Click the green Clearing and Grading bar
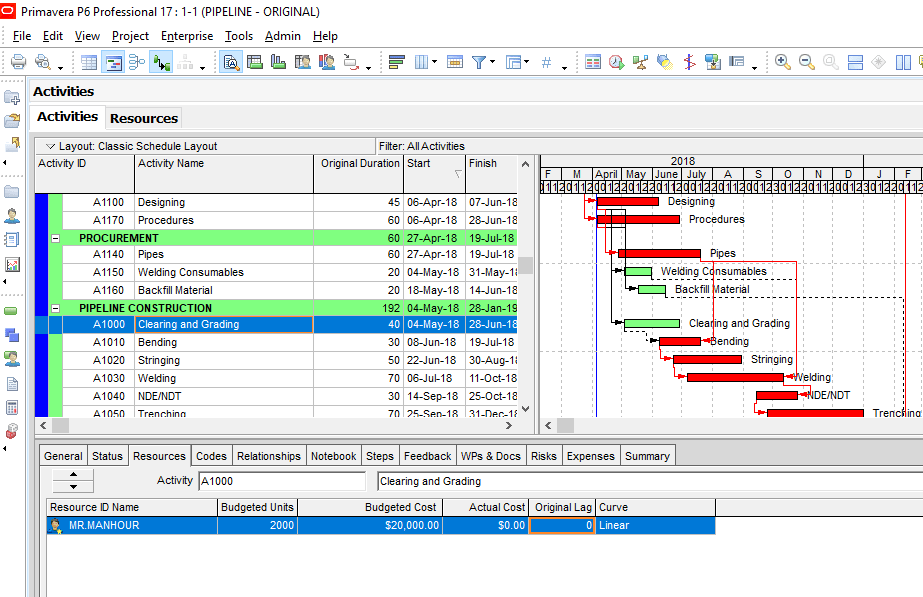The height and width of the screenshot is (597, 923). pos(652,324)
